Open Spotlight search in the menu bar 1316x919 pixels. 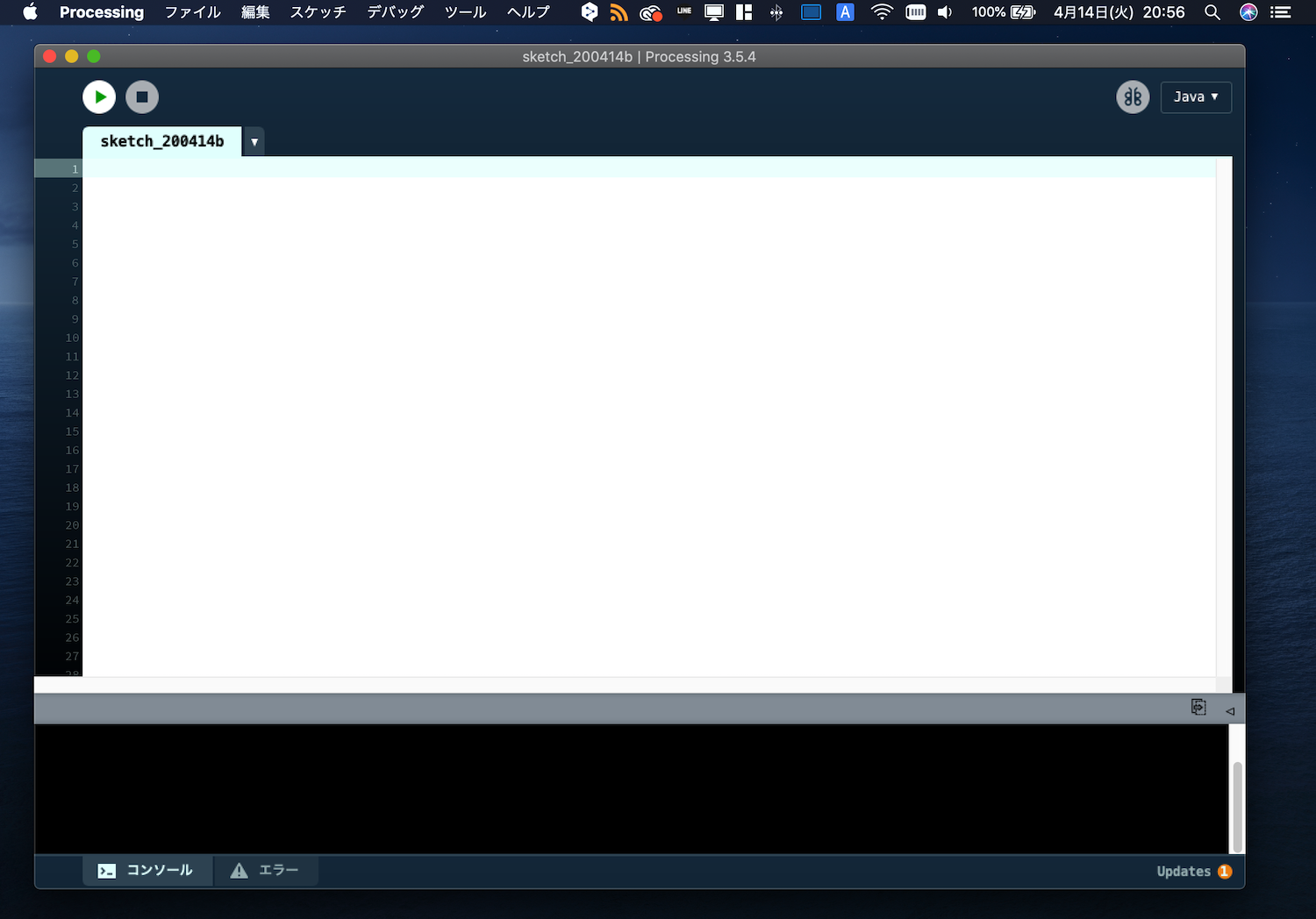(x=1212, y=12)
